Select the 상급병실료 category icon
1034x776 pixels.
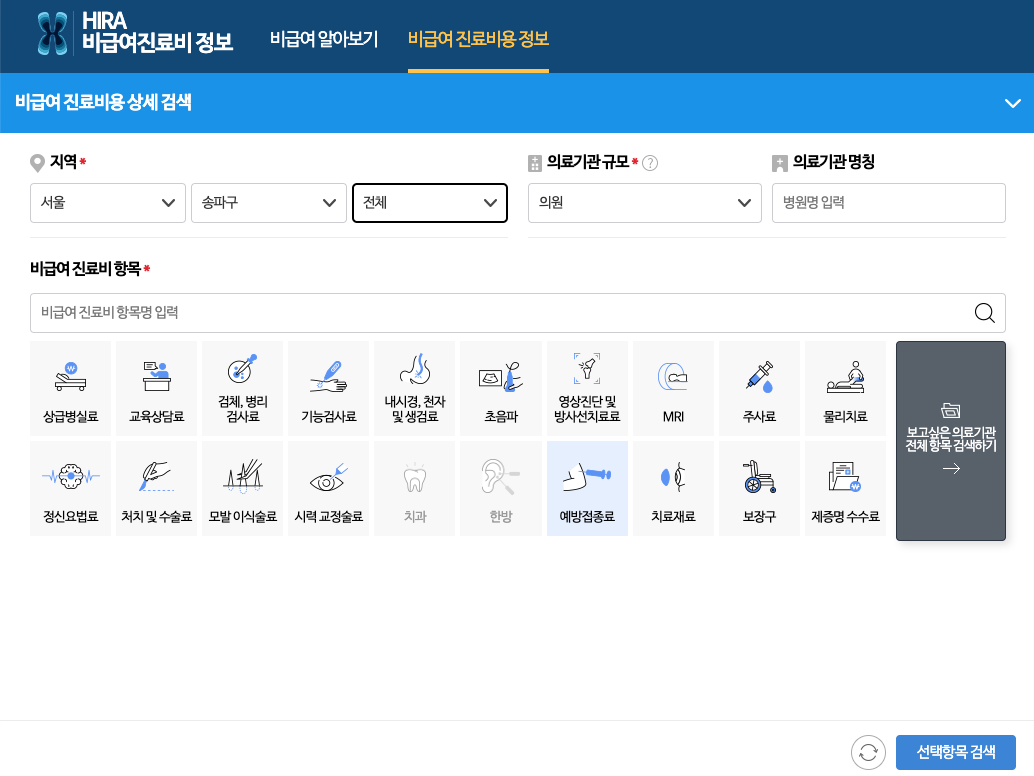click(70, 388)
